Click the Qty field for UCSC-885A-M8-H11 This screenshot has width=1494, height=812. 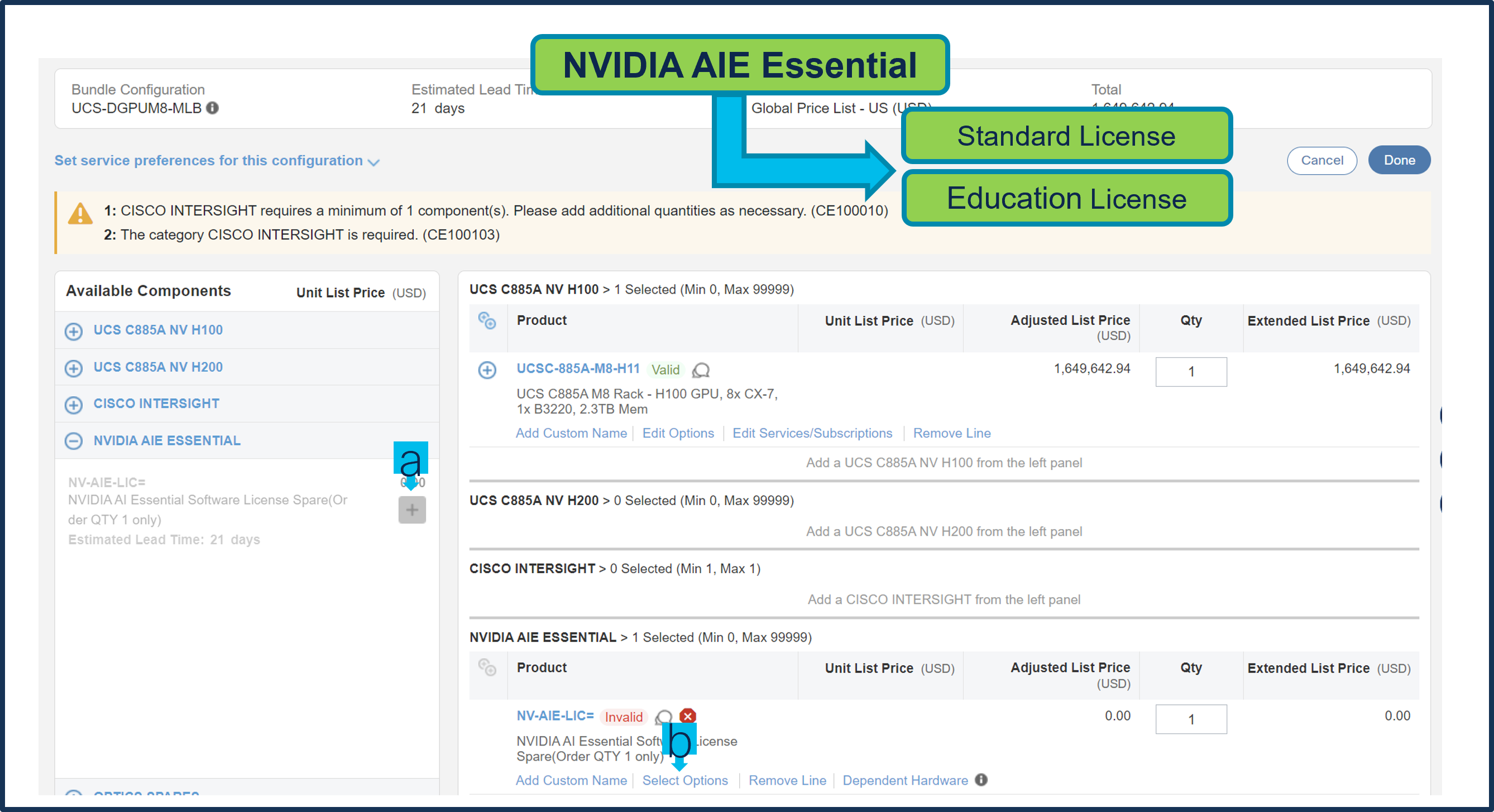point(1191,372)
